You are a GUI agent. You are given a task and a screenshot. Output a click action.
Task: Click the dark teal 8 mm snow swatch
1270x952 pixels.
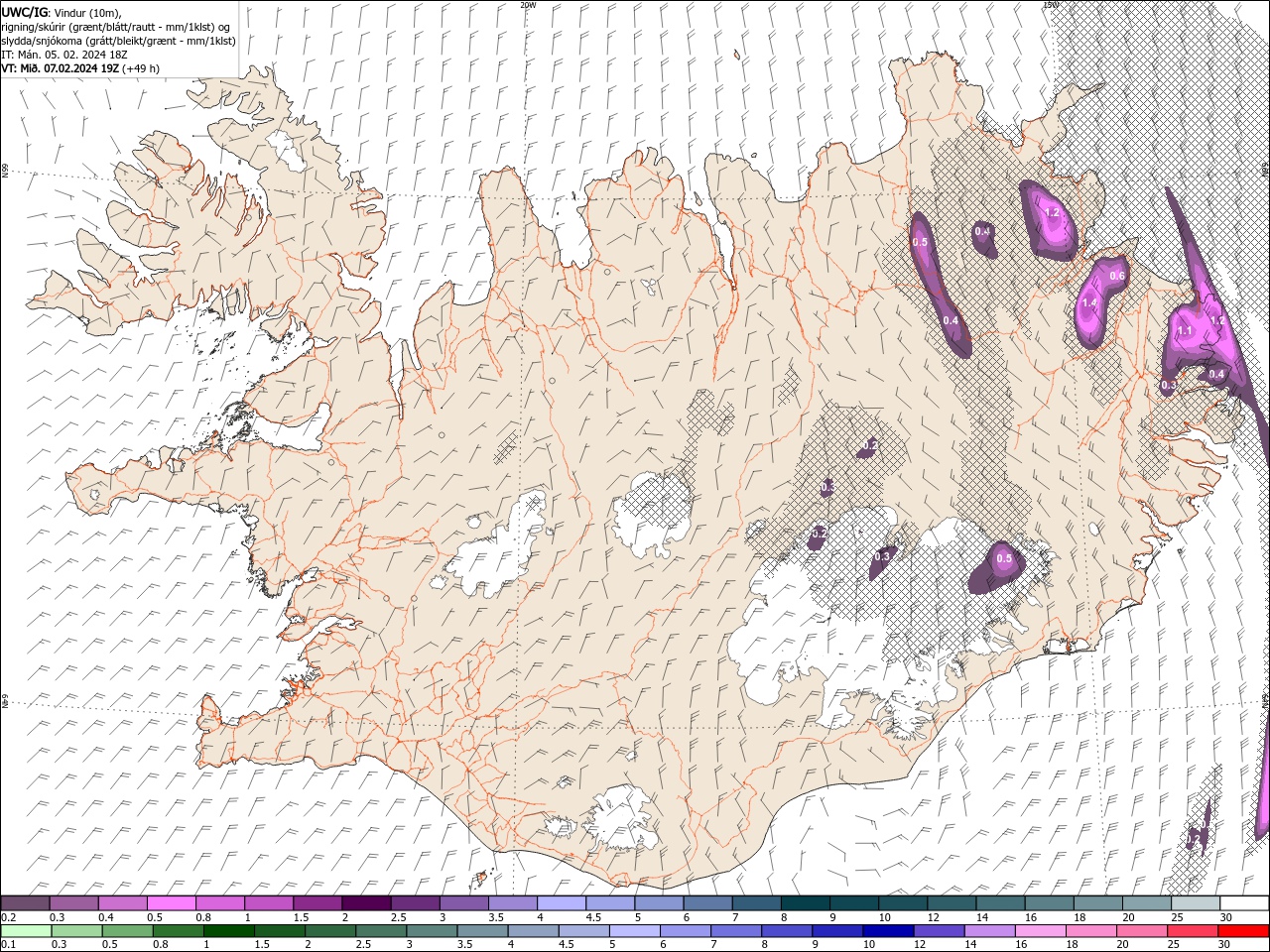tap(806, 903)
